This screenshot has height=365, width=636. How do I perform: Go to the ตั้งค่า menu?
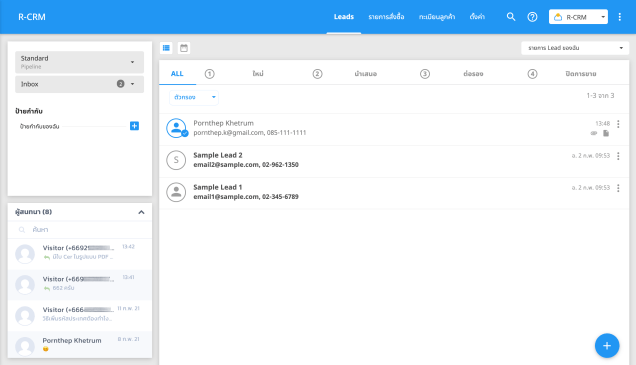pos(477,17)
